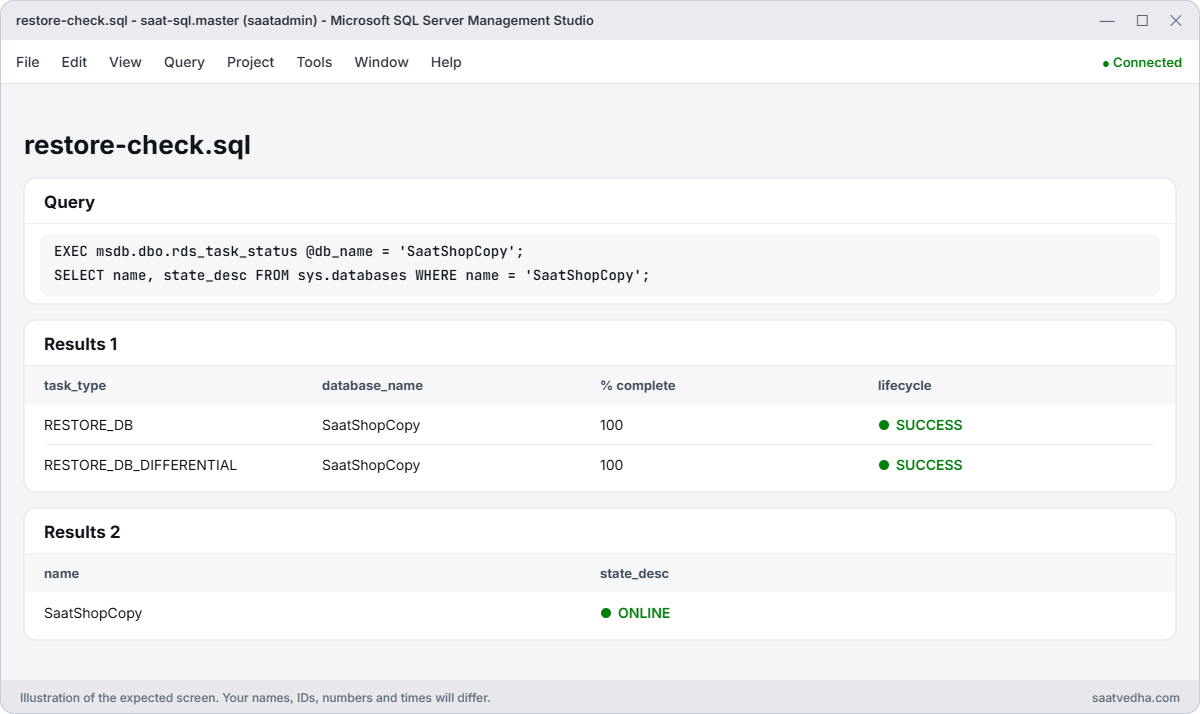Select SaatShopCopy in the RESTORE_DB_DIFFERENTIAL row
Image resolution: width=1200 pixels, height=714 pixels.
point(371,465)
